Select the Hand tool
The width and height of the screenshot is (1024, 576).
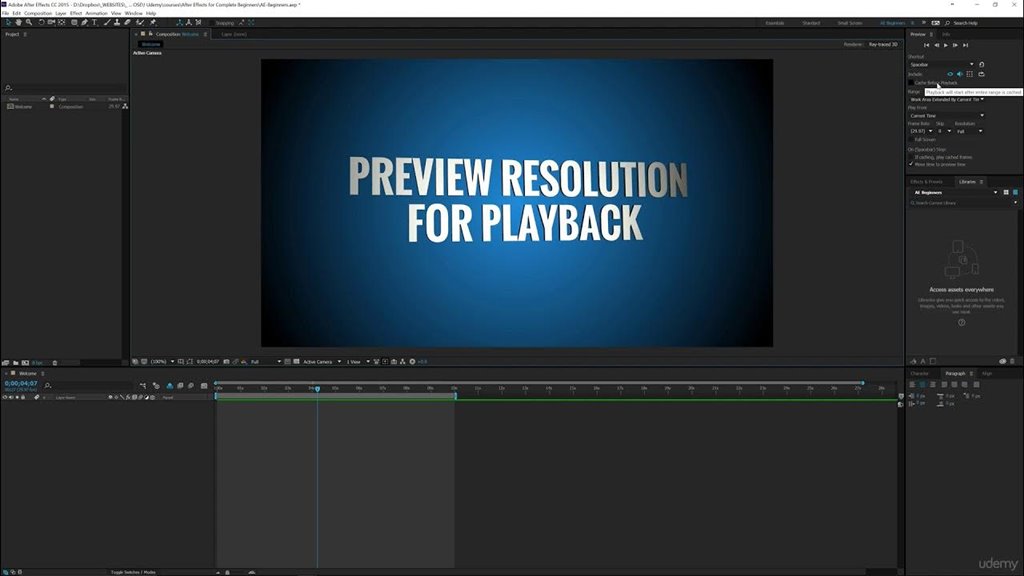click(18, 22)
